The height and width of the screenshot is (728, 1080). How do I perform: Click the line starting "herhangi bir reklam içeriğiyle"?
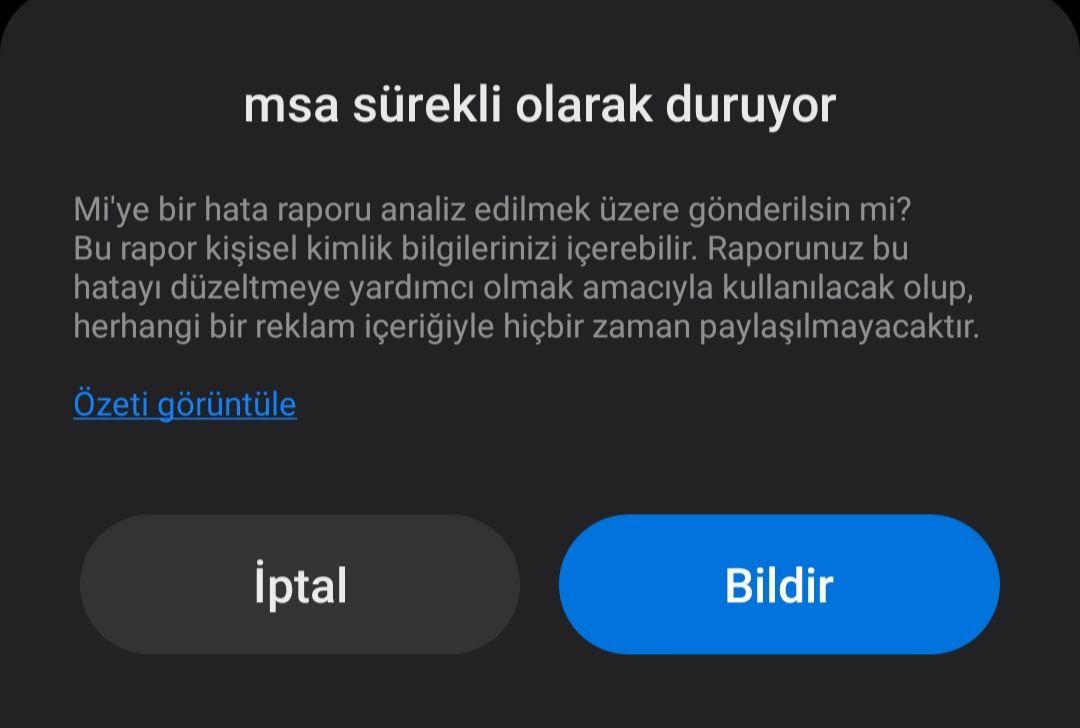pyautogui.click(x=526, y=326)
